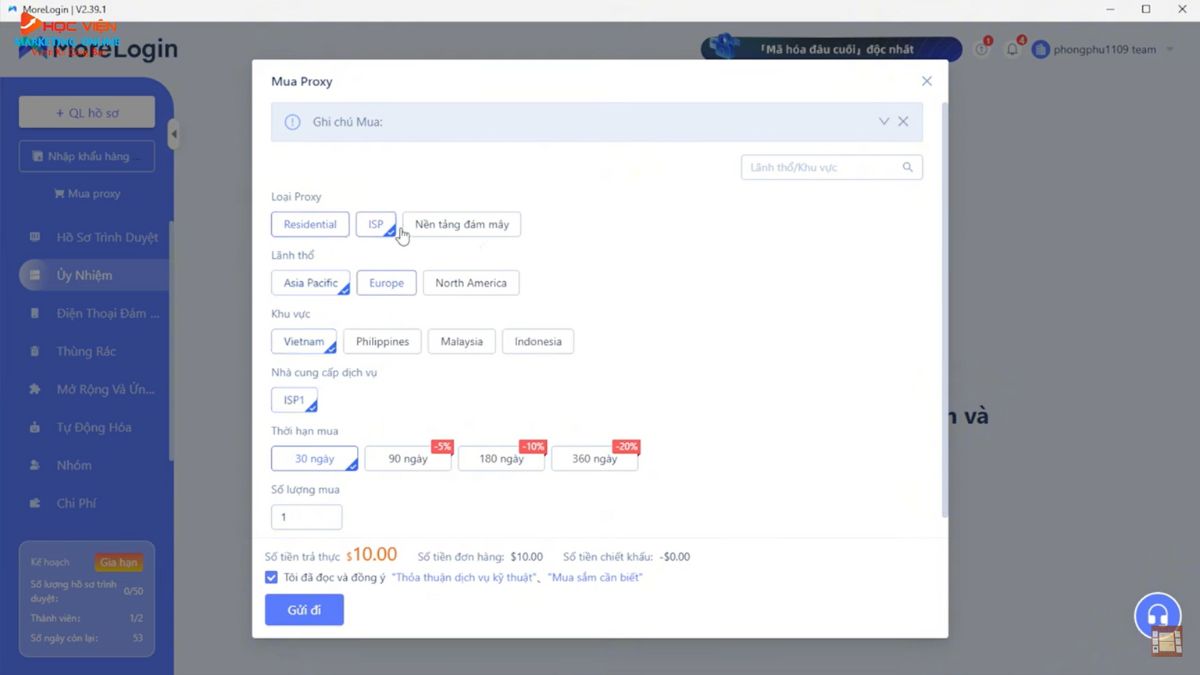Choose 30 ngày purchase period

click(x=314, y=458)
